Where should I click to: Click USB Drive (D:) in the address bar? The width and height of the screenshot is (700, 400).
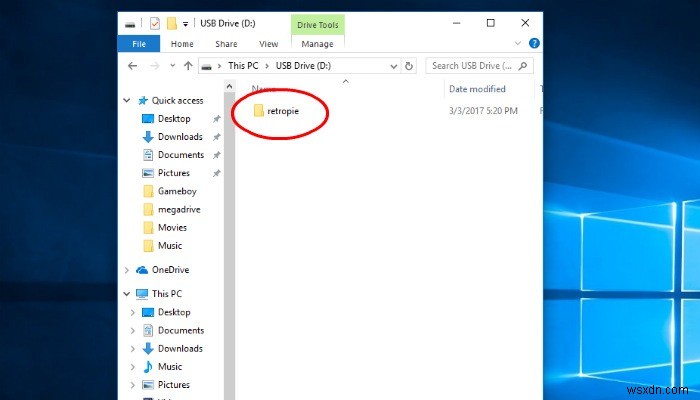pyautogui.click(x=303, y=66)
